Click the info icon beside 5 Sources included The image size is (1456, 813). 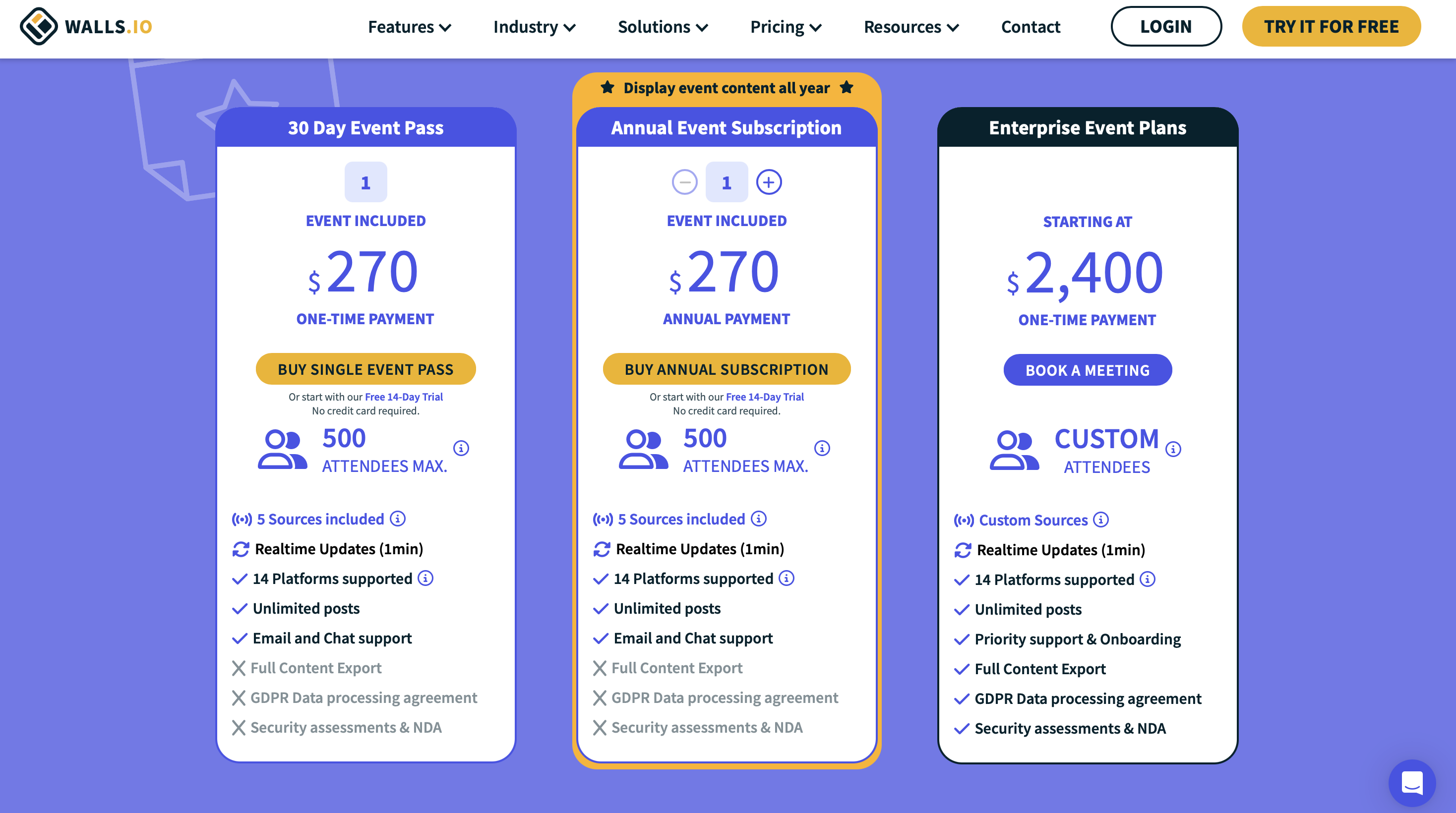pyautogui.click(x=397, y=519)
